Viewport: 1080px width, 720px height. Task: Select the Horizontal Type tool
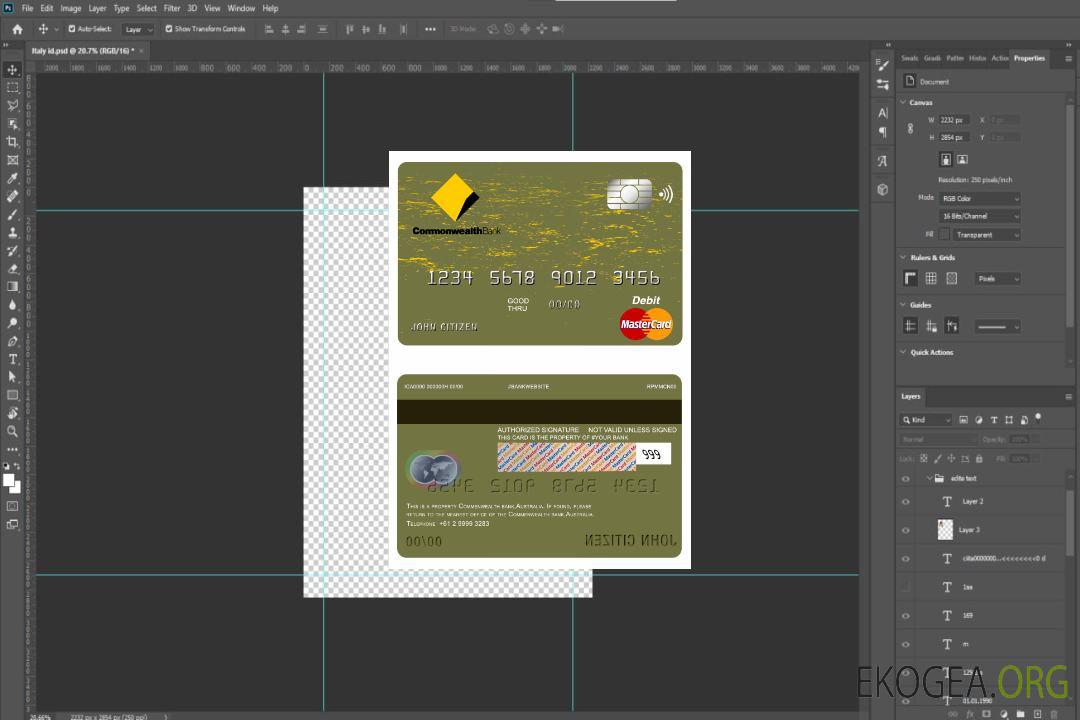tap(12, 359)
